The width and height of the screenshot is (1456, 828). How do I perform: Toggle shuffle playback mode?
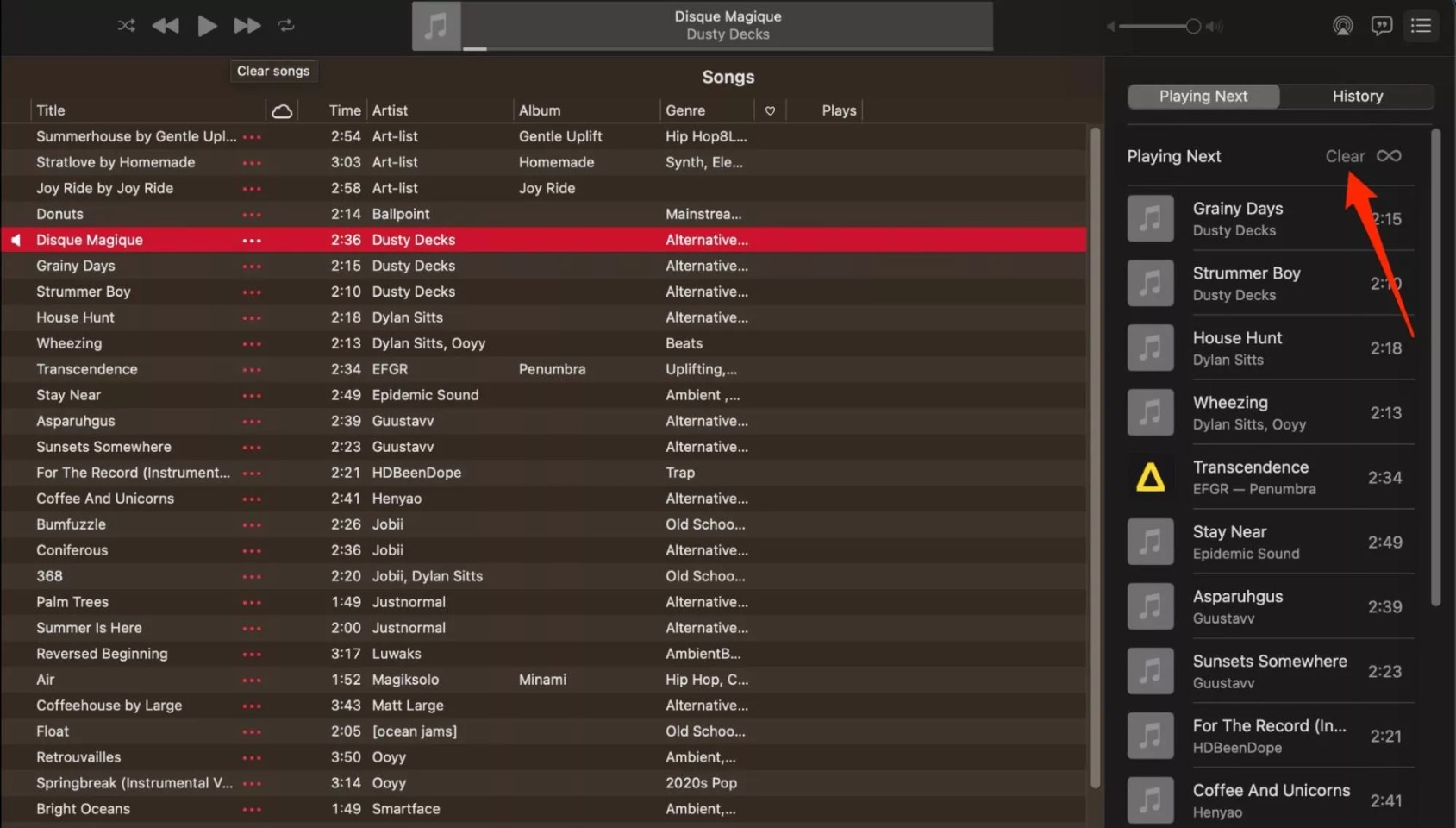tap(127, 25)
